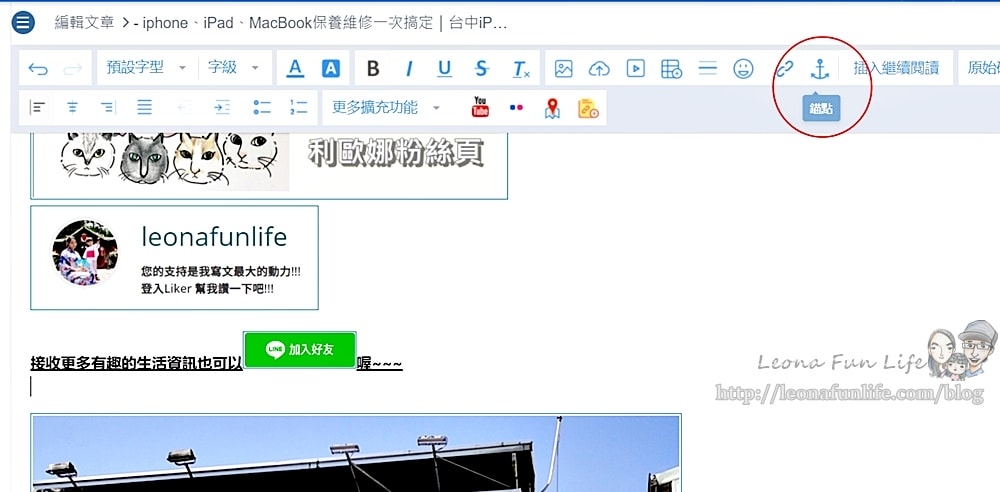
Task: Click the LINE 加入好友 button
Action: click(x=300, y=350)
